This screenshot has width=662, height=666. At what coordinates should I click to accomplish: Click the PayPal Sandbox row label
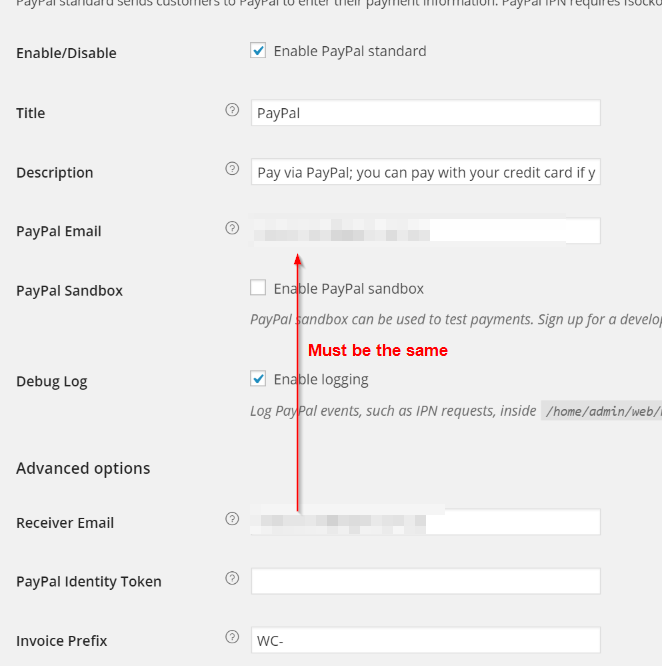[69, 291]
